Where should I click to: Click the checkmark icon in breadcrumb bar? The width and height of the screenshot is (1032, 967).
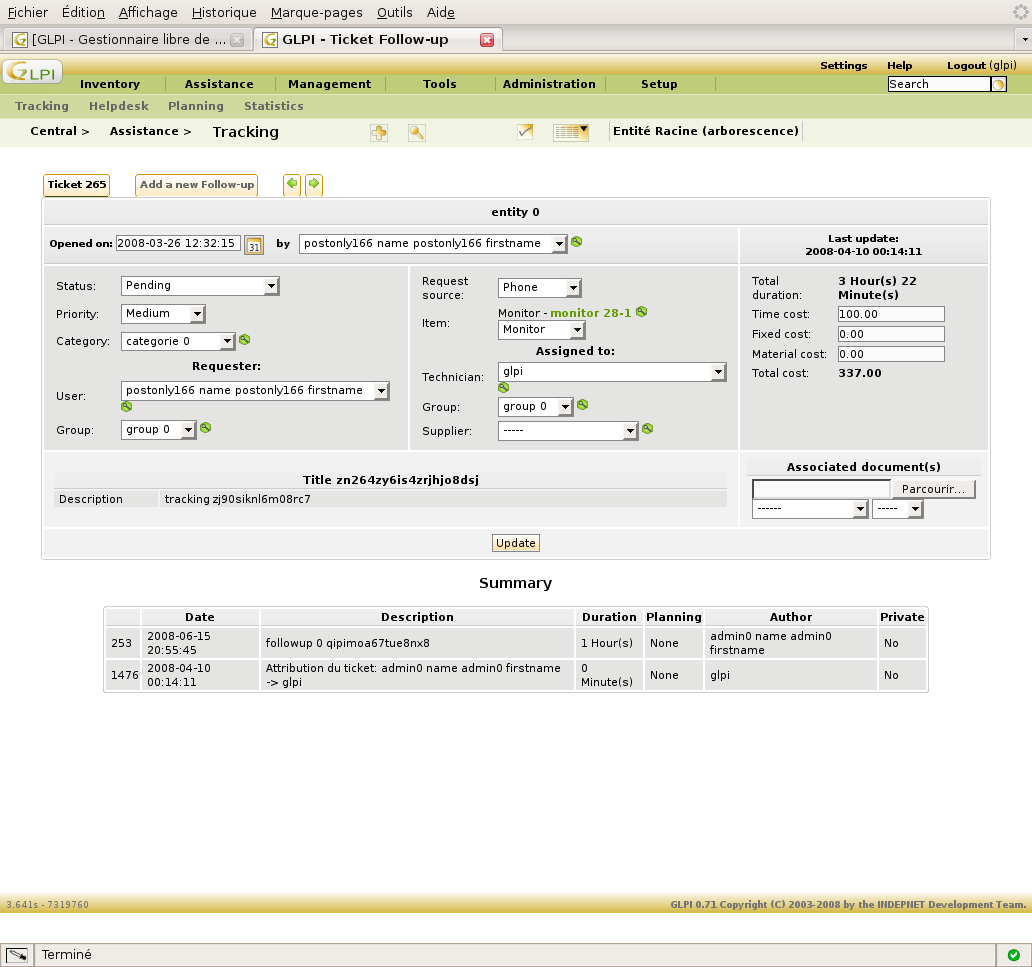click(x=525, y=132)
